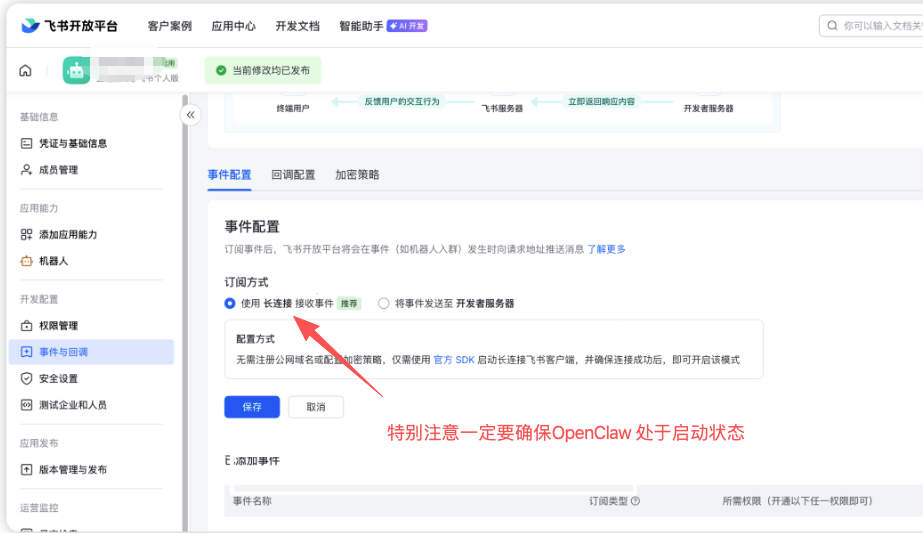Switch to the 加密策略 tab

(357, 175)
